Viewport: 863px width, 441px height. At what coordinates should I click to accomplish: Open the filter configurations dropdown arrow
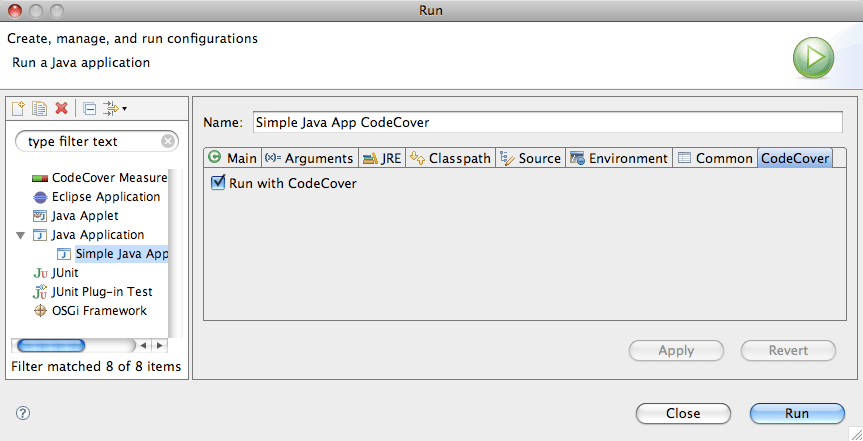(125, 108)
